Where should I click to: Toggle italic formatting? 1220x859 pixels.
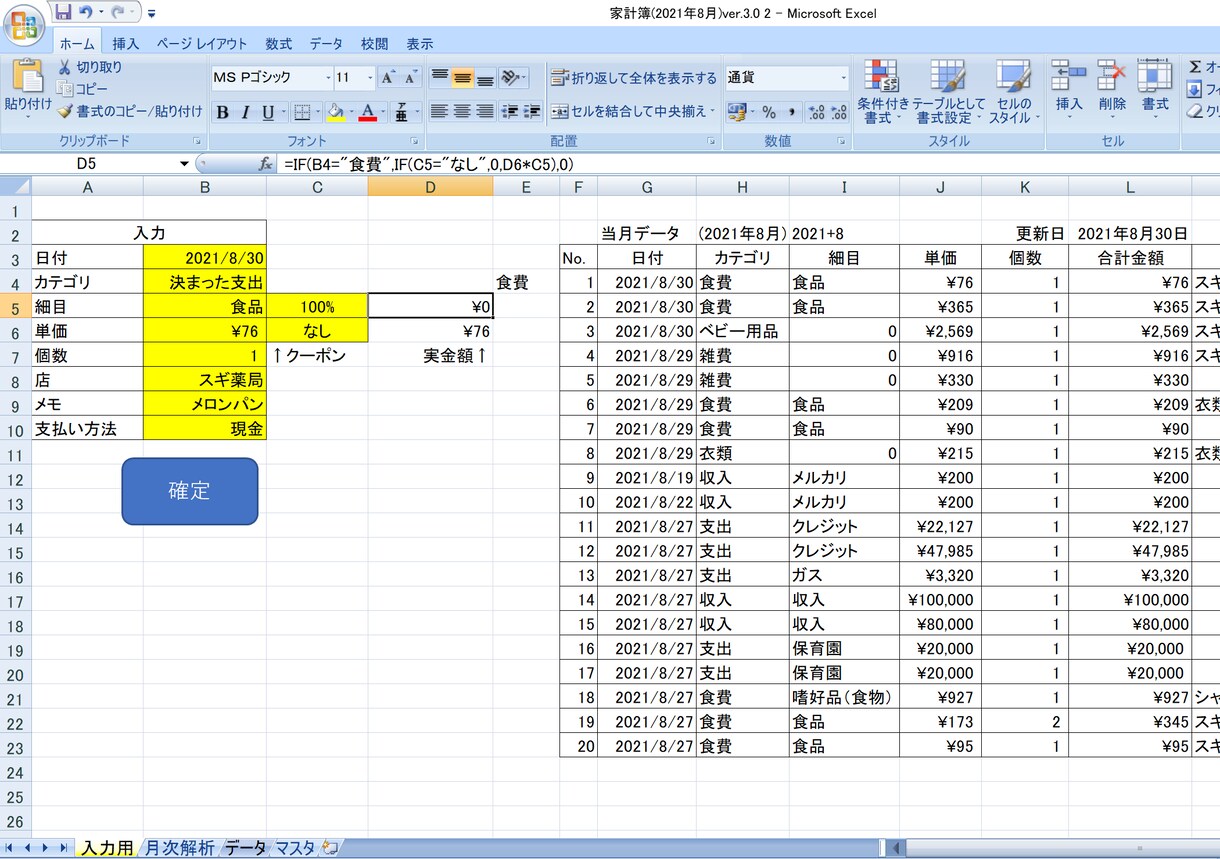(245, 112)
